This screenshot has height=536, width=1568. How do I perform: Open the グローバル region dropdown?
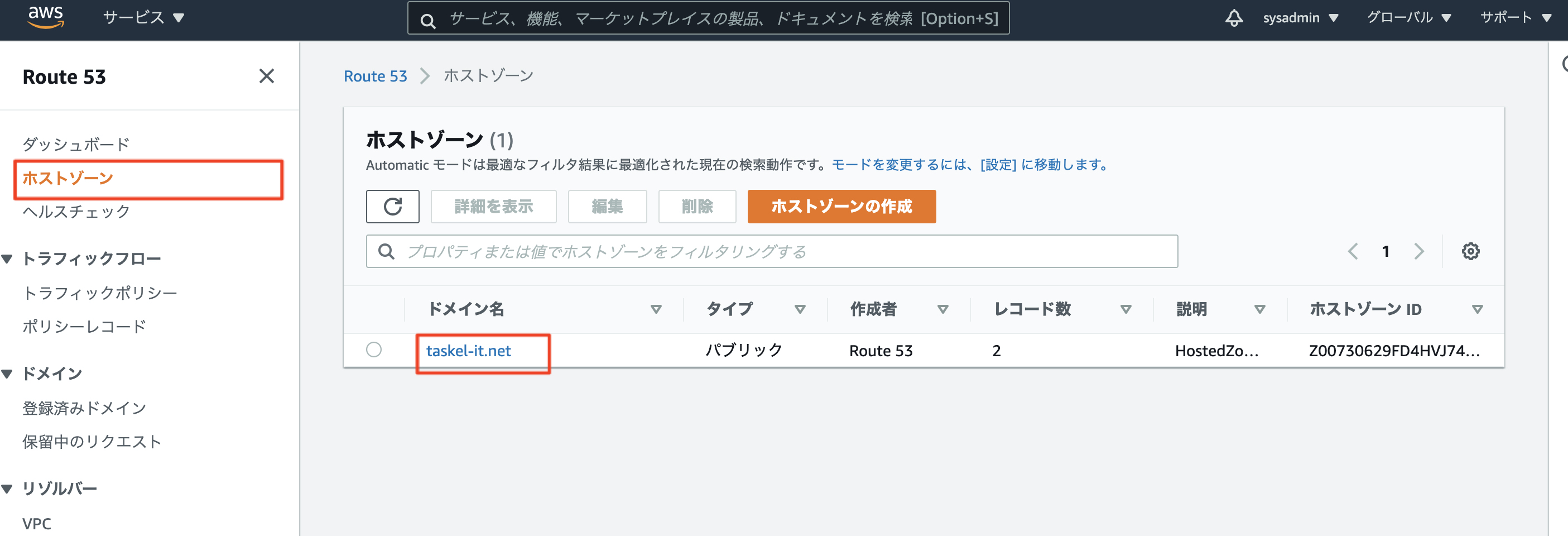pyautogui.click(x=1408, y=18)
